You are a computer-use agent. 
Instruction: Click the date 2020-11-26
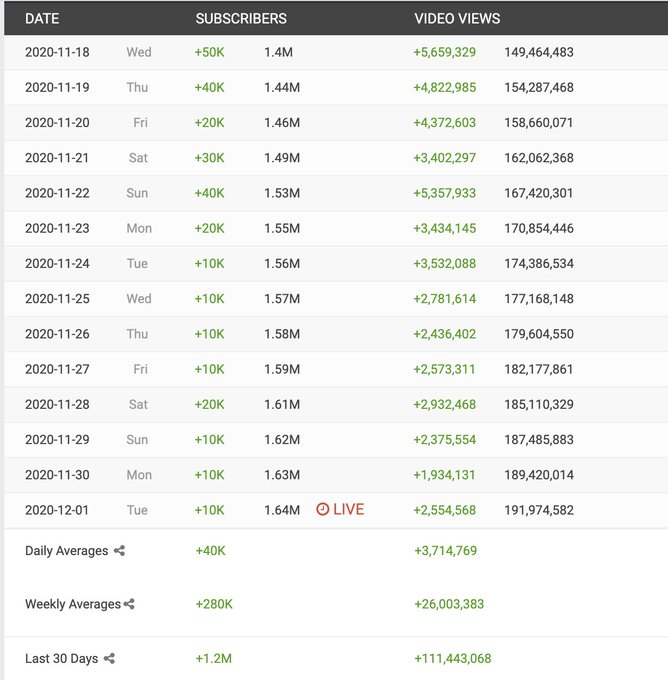point(57,334)
